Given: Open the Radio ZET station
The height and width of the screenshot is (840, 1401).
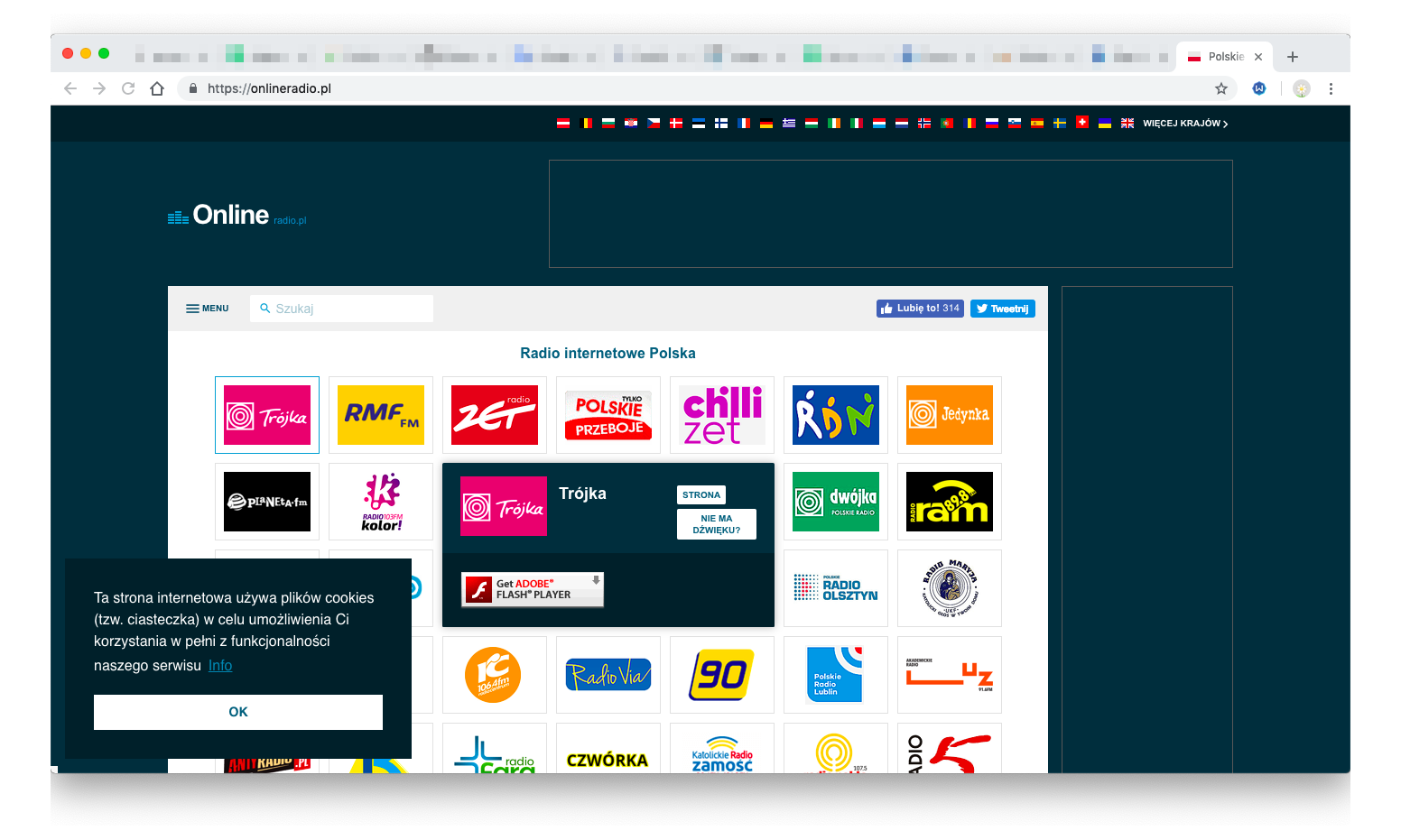Looking at the screenshot, I should pyautogui.click(x=494, y=415).
